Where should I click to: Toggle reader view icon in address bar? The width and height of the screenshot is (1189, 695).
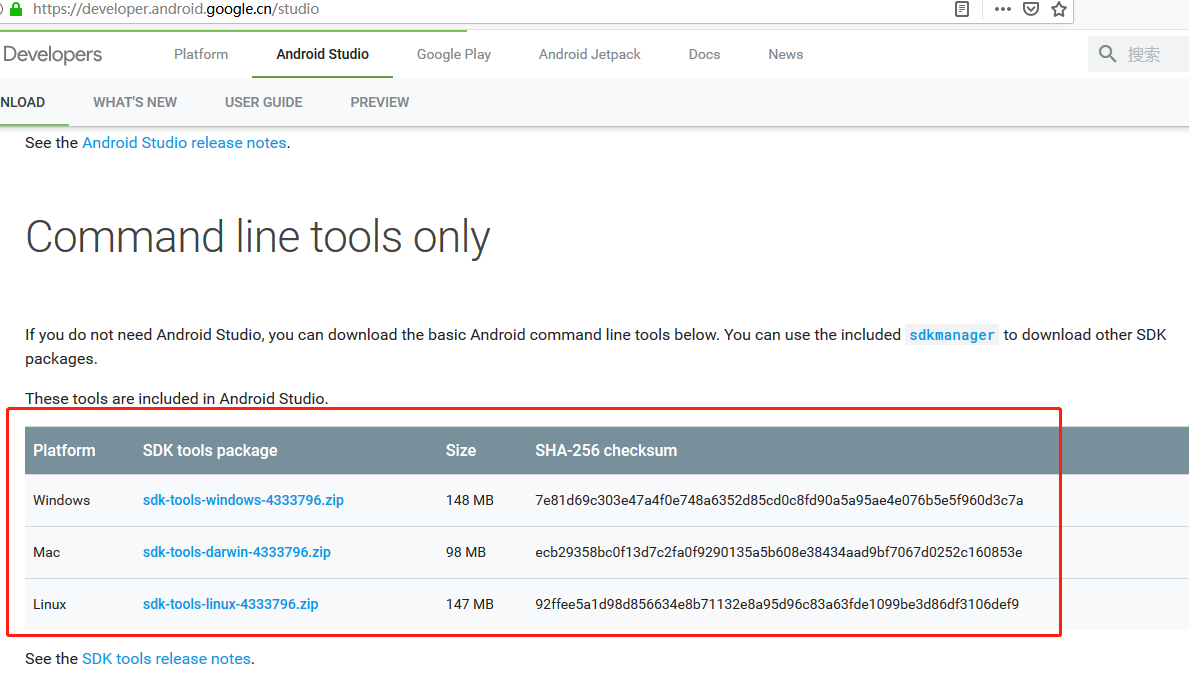962,9
